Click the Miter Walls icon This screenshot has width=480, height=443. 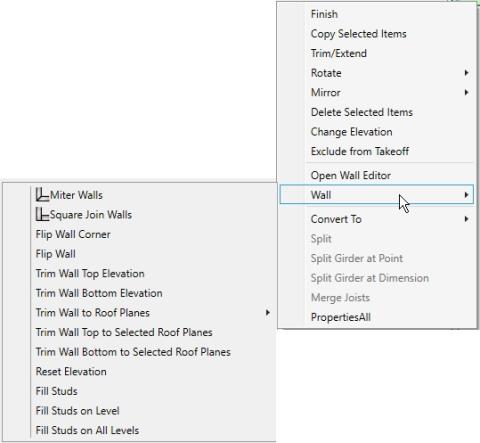[x=42, y=195]
